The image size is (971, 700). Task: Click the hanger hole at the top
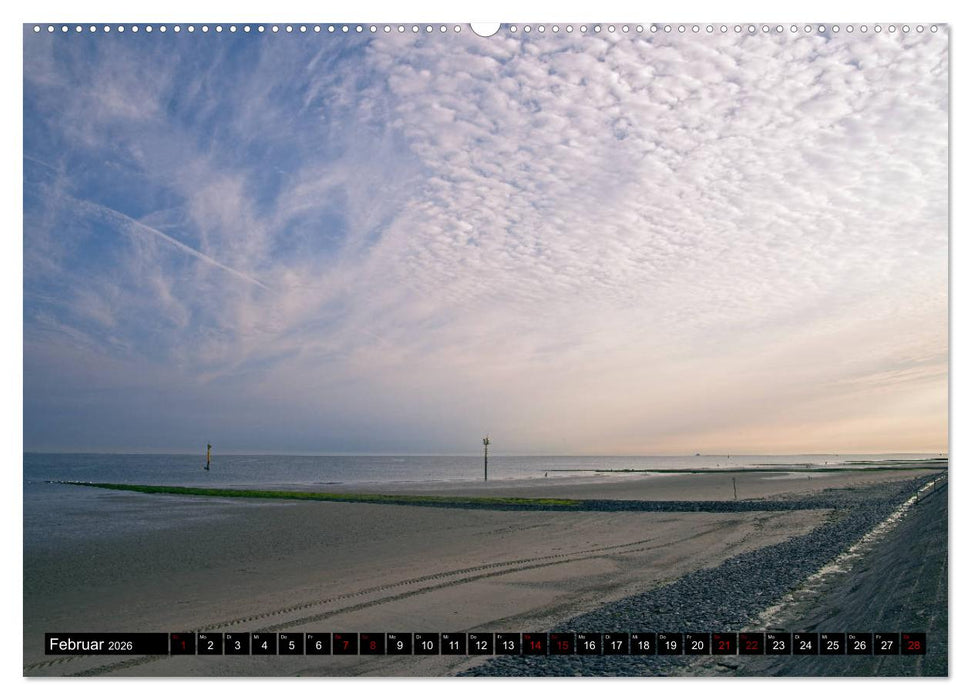(x=485, y=15)
